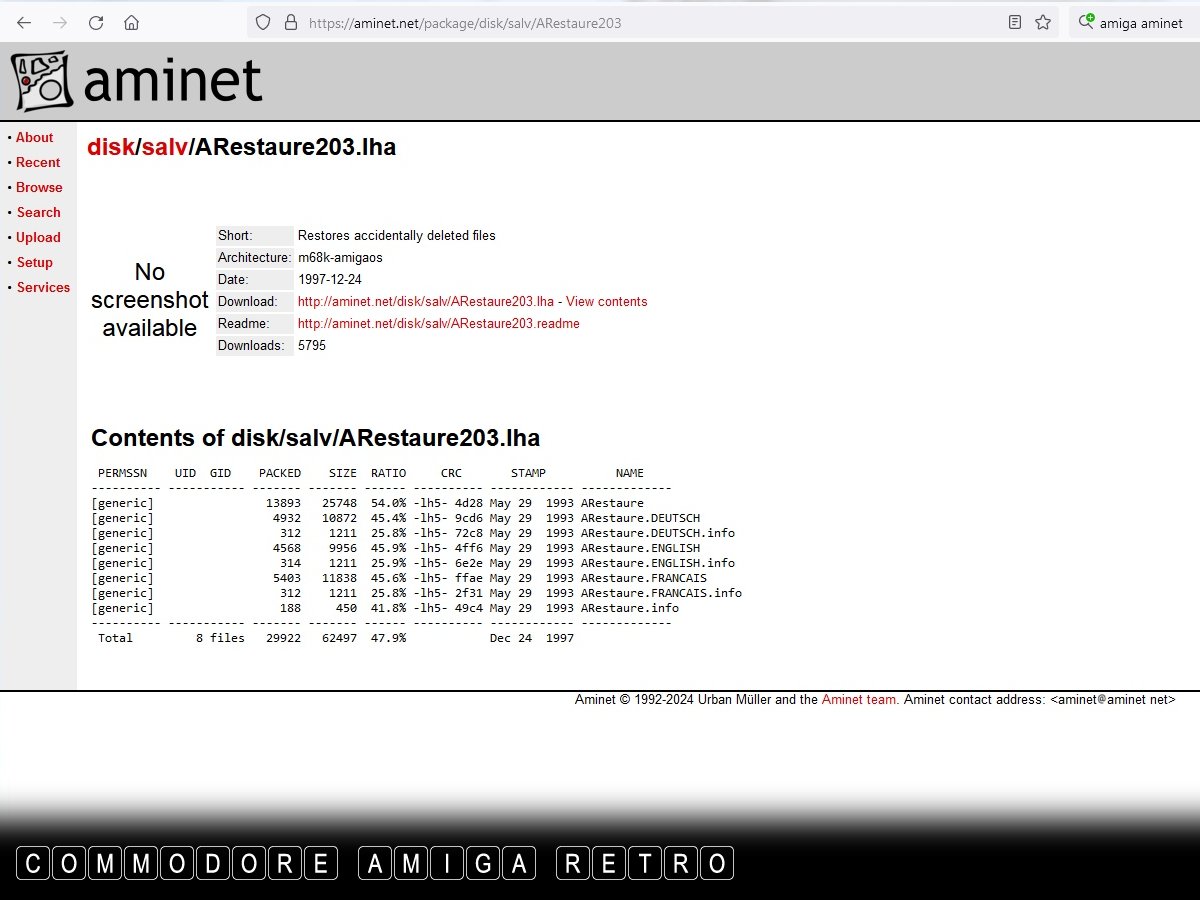Click the Aminet logo image

[137, 81]
